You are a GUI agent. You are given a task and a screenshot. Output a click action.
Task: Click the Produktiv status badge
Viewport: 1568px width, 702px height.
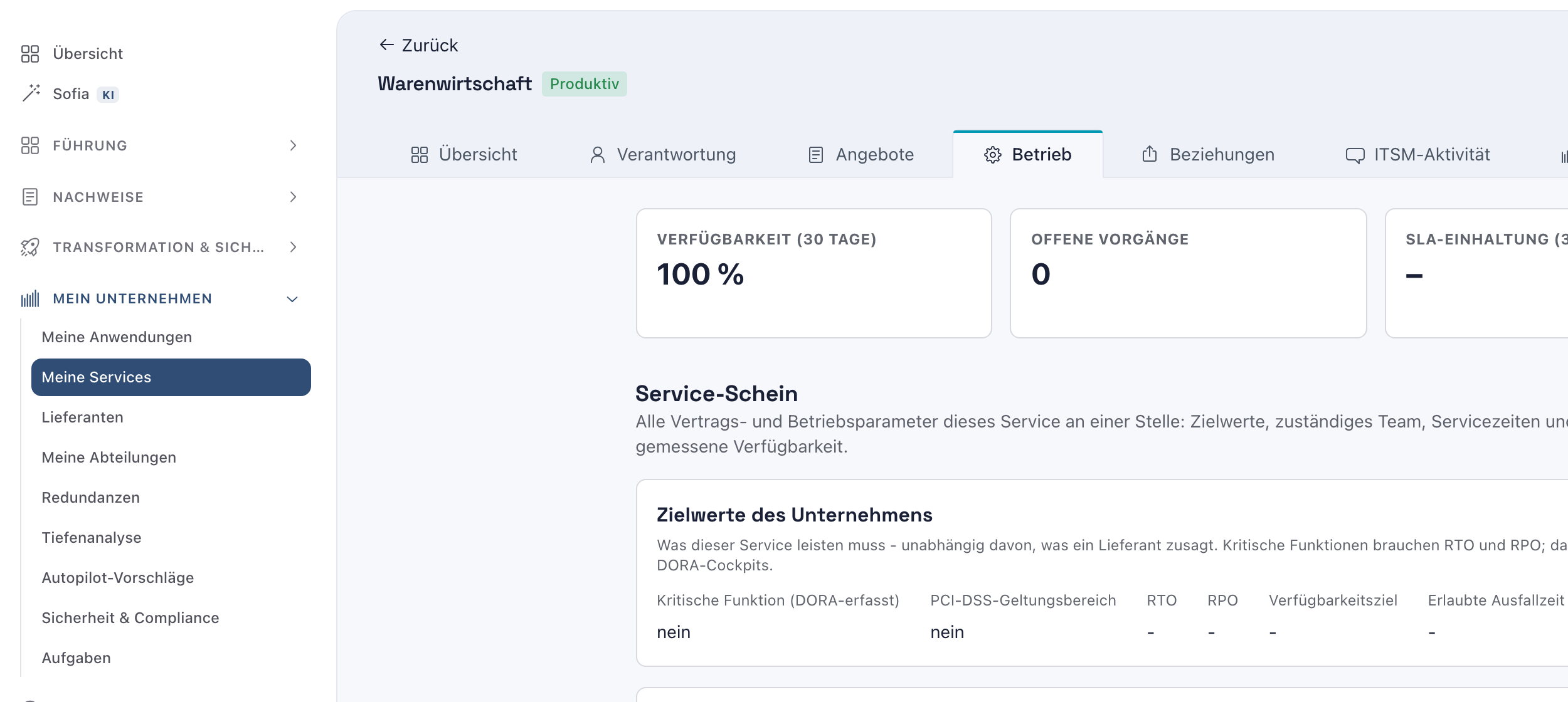click(585, 84)
